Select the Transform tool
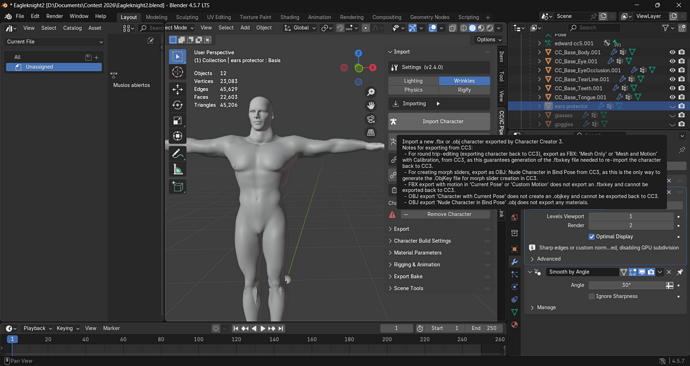Screen dimensions: 690x366 pos(178,136)
